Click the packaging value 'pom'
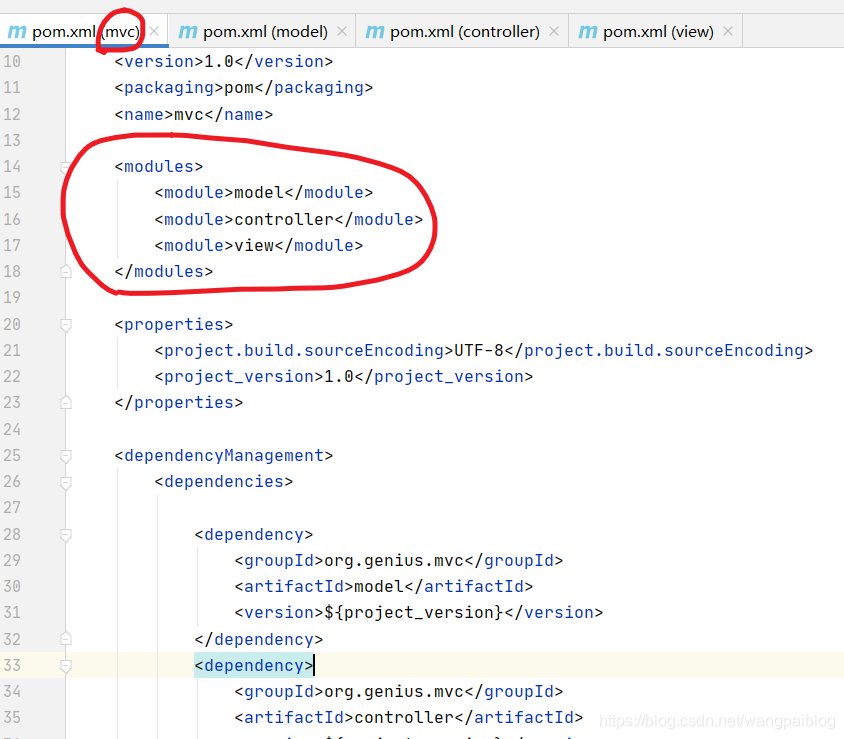This screenshot has height=739, width=844. click(x=239, y=87)
